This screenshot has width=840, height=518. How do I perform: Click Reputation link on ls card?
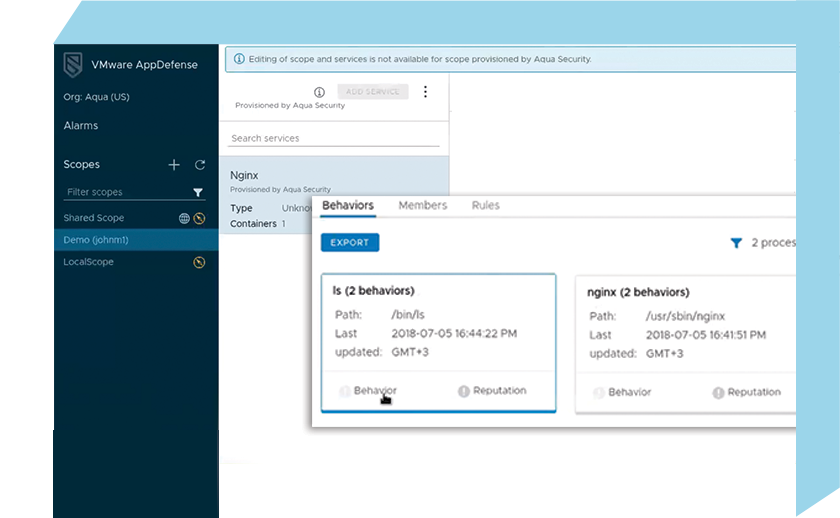coord(499,391)
